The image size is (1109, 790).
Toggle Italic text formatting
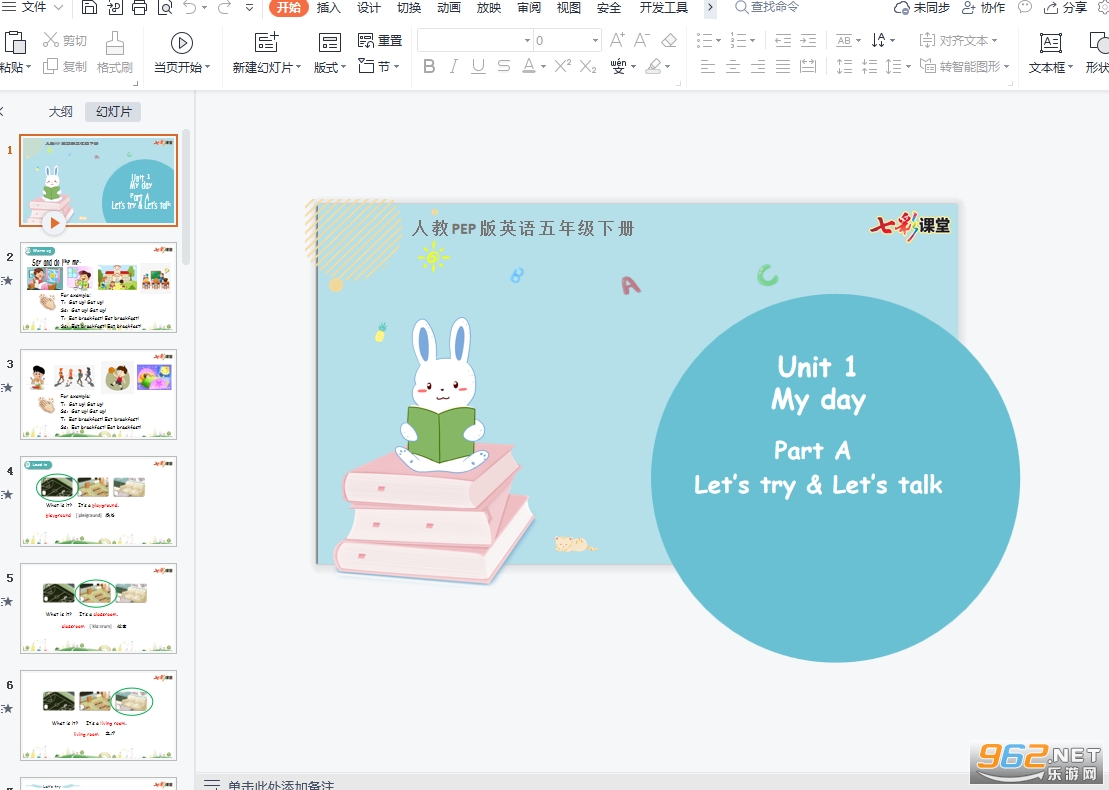(453, 66)
